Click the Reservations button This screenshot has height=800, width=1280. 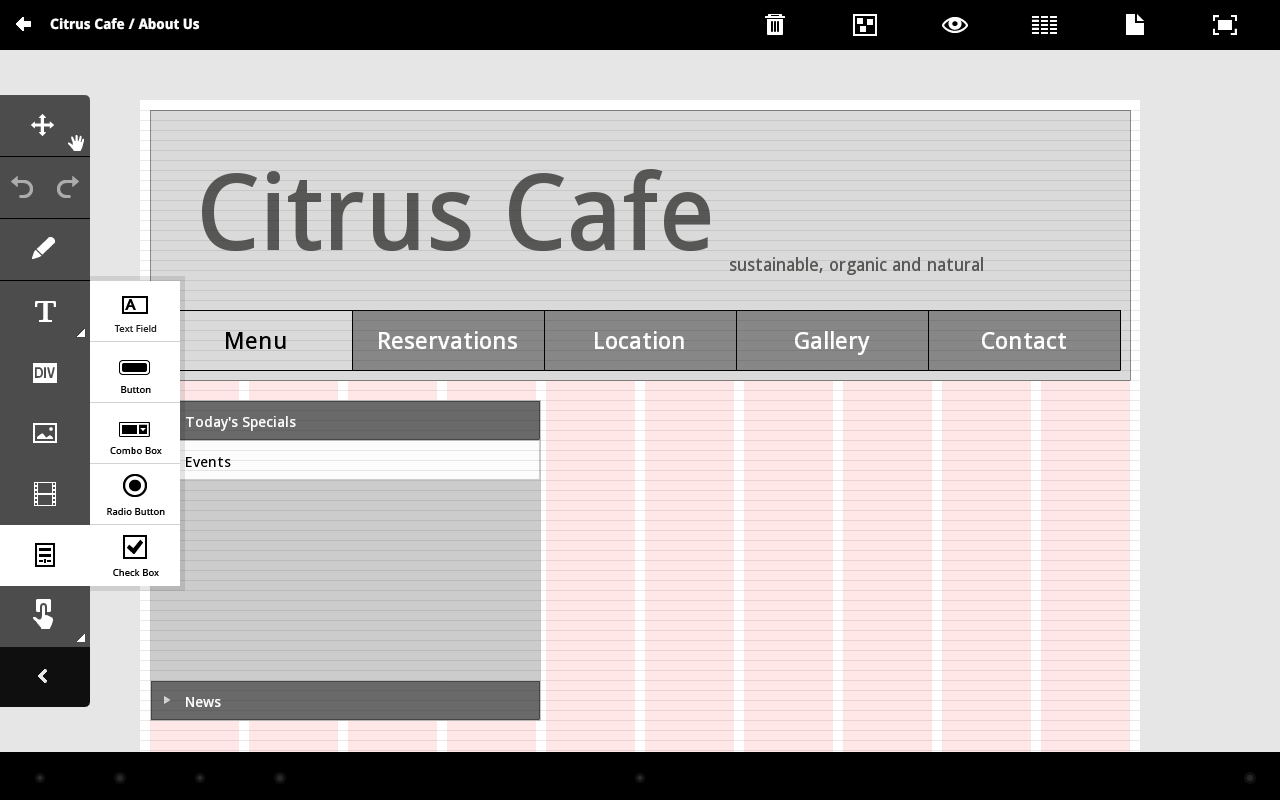448,340
